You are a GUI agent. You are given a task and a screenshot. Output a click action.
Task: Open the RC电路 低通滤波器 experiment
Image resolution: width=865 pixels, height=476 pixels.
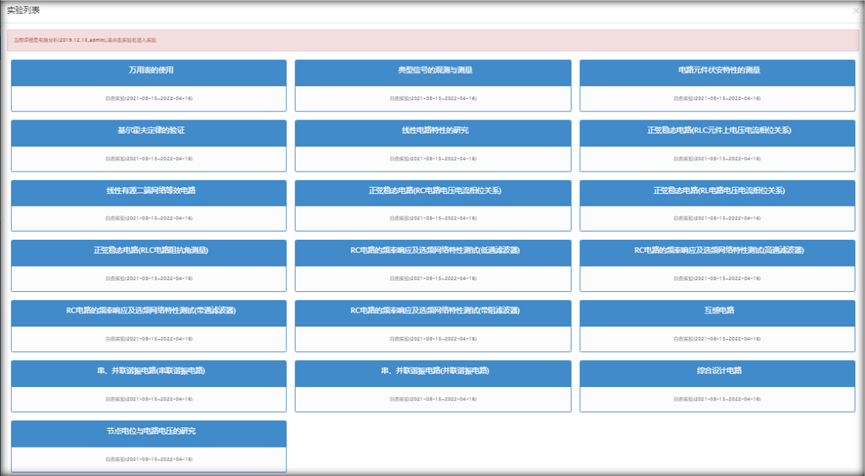coord(433,250)
